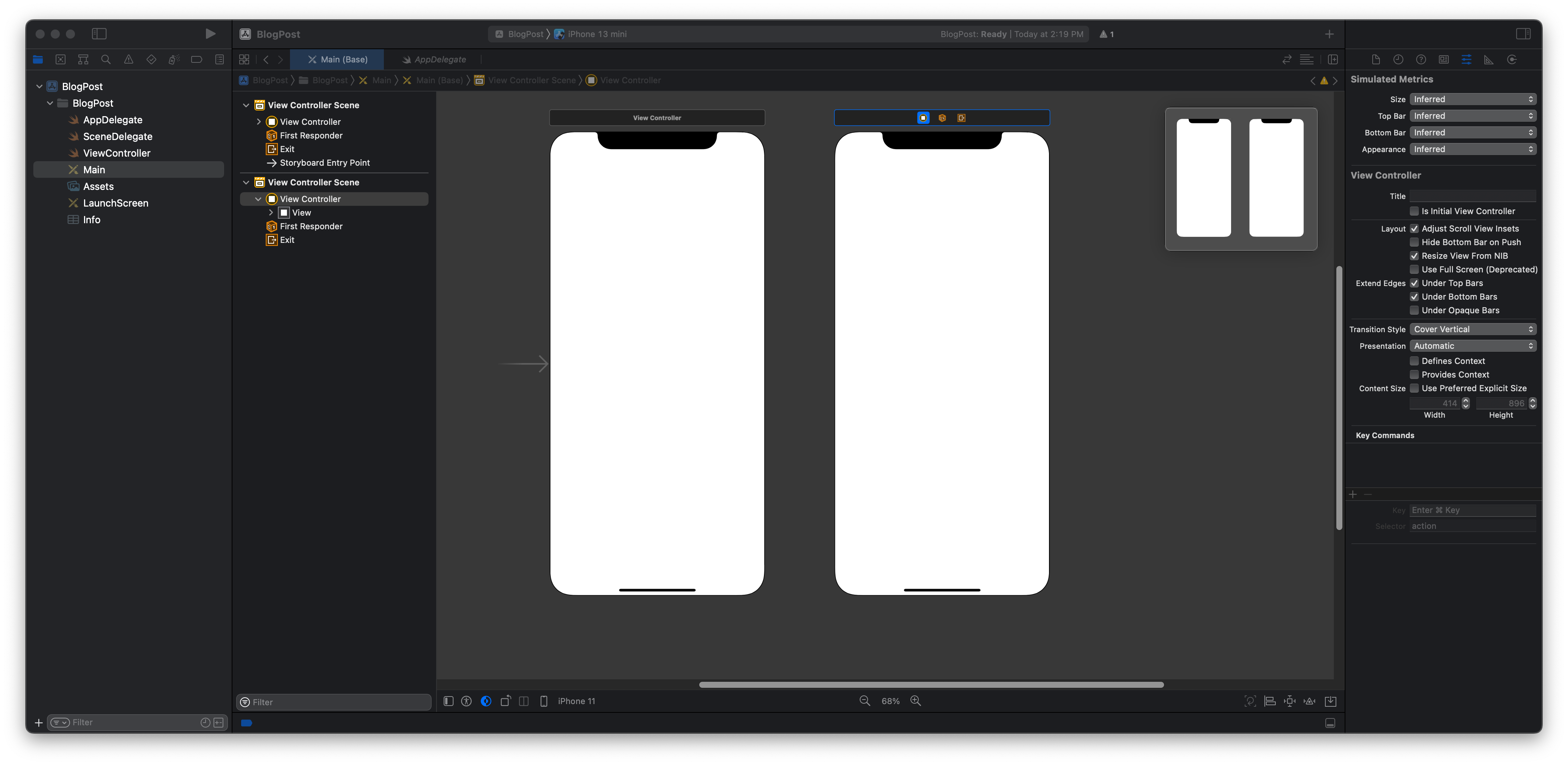Open the Presentation dropdown

click(x=1473, y=346)
